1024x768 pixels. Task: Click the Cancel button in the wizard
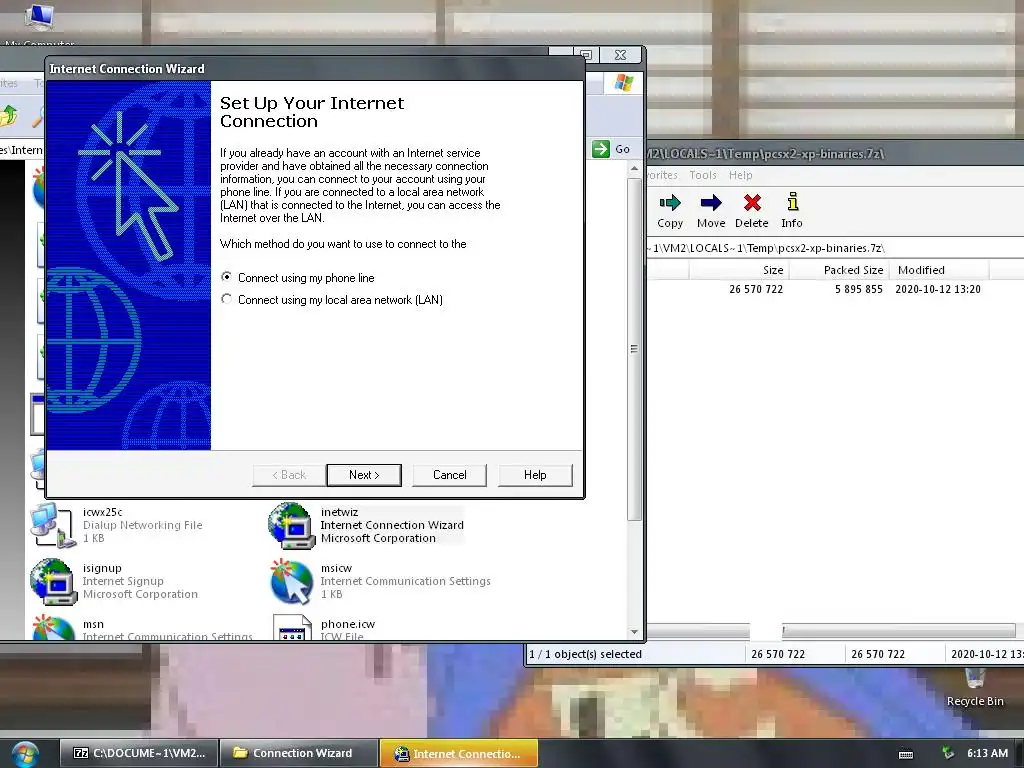click(x=449, y=475)
